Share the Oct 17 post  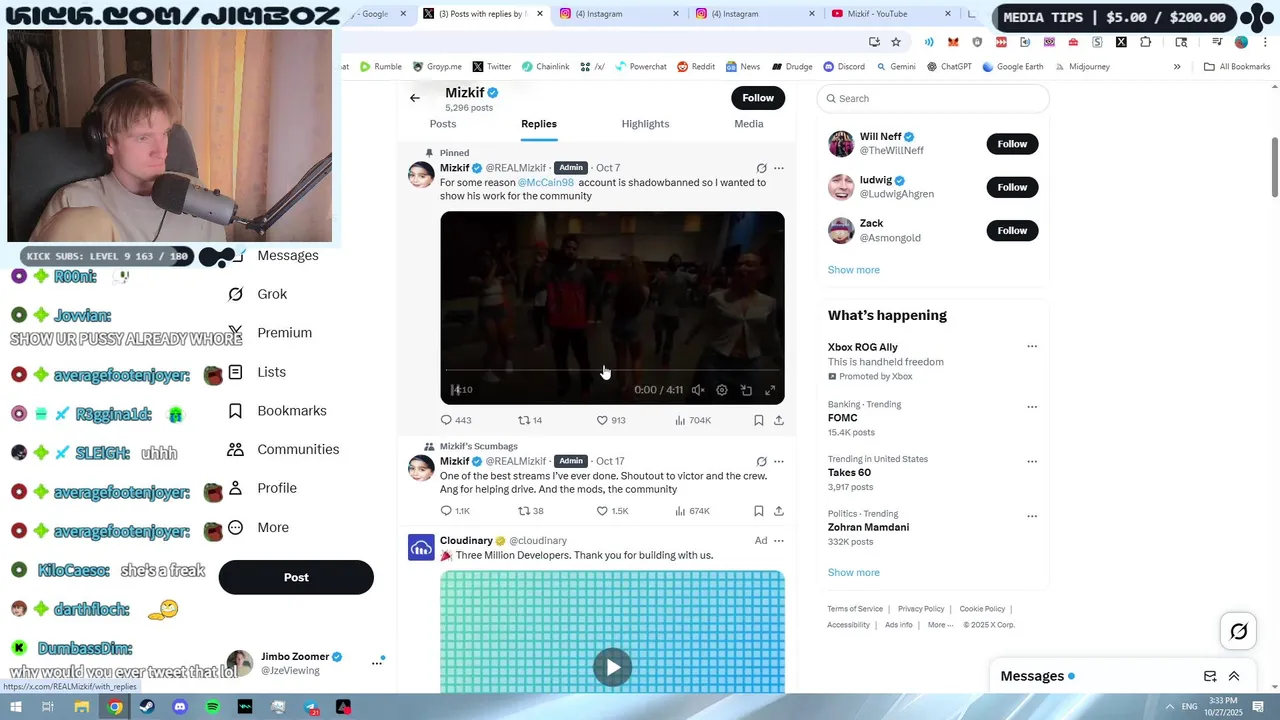click(x=779, y=511)
